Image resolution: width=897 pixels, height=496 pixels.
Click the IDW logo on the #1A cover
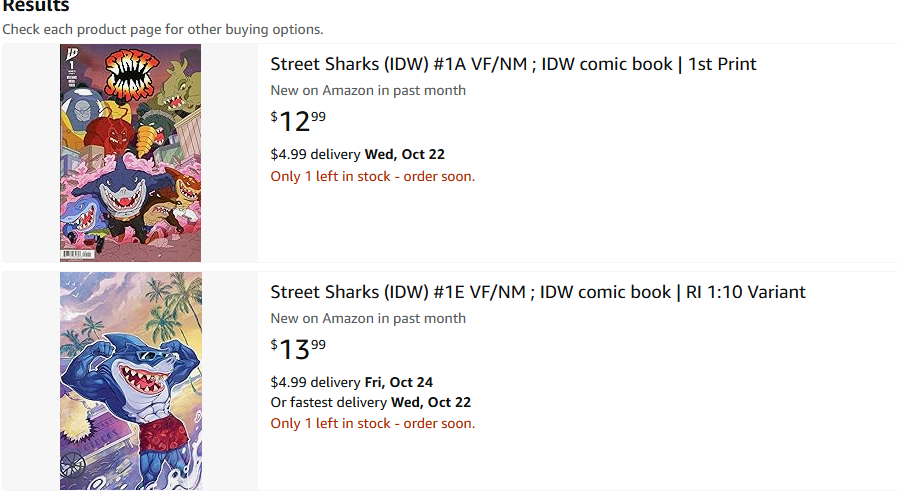(x=70, y=54)
